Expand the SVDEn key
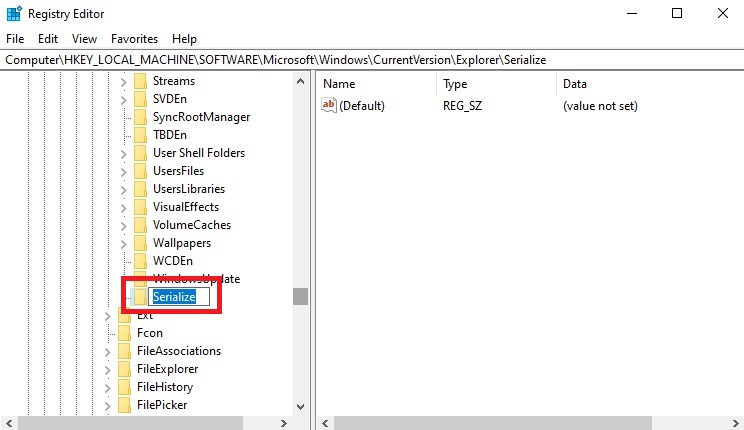The image size is (744, 430). pos(123,100)
